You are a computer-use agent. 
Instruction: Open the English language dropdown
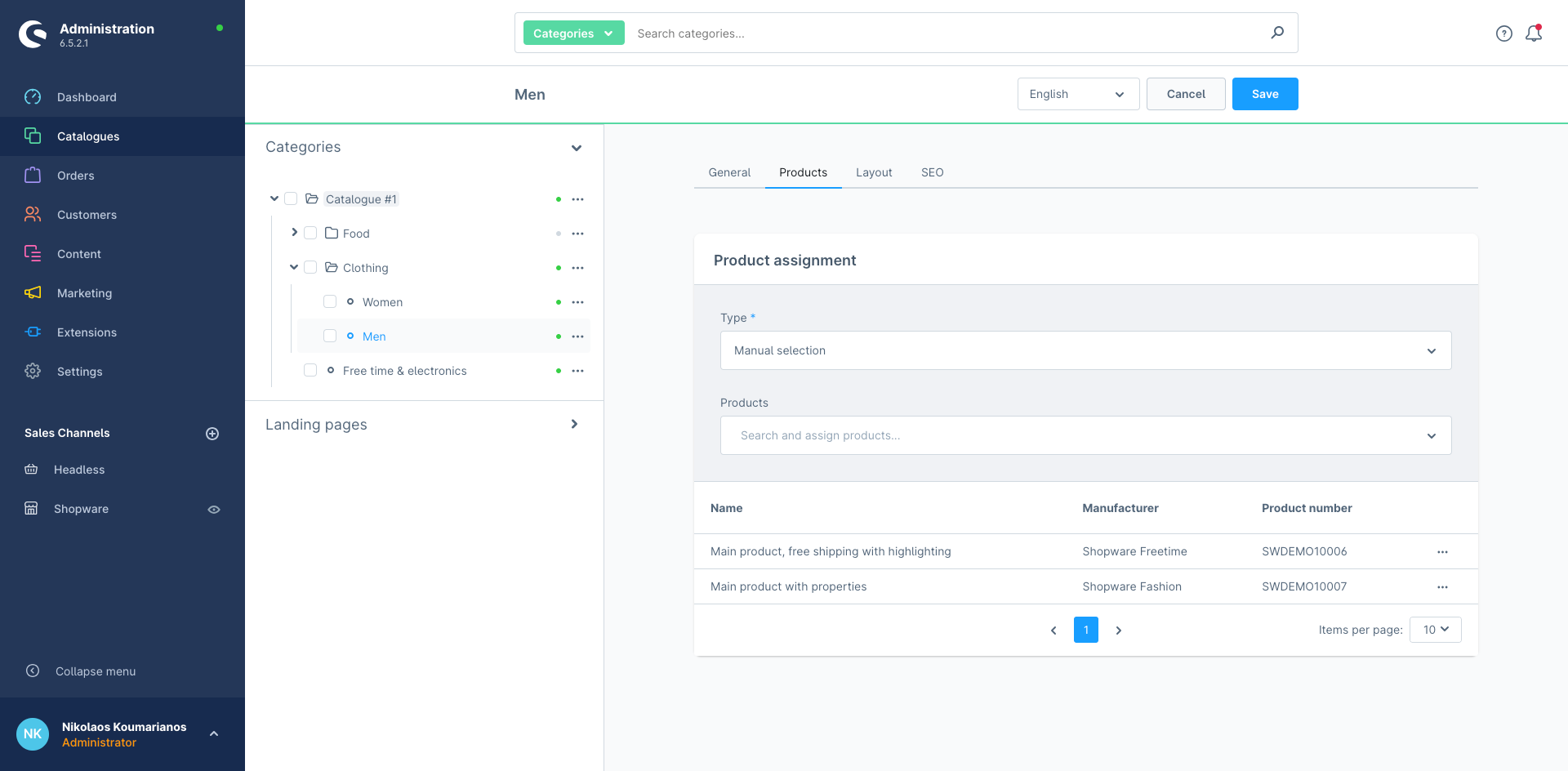[1078, 94]
